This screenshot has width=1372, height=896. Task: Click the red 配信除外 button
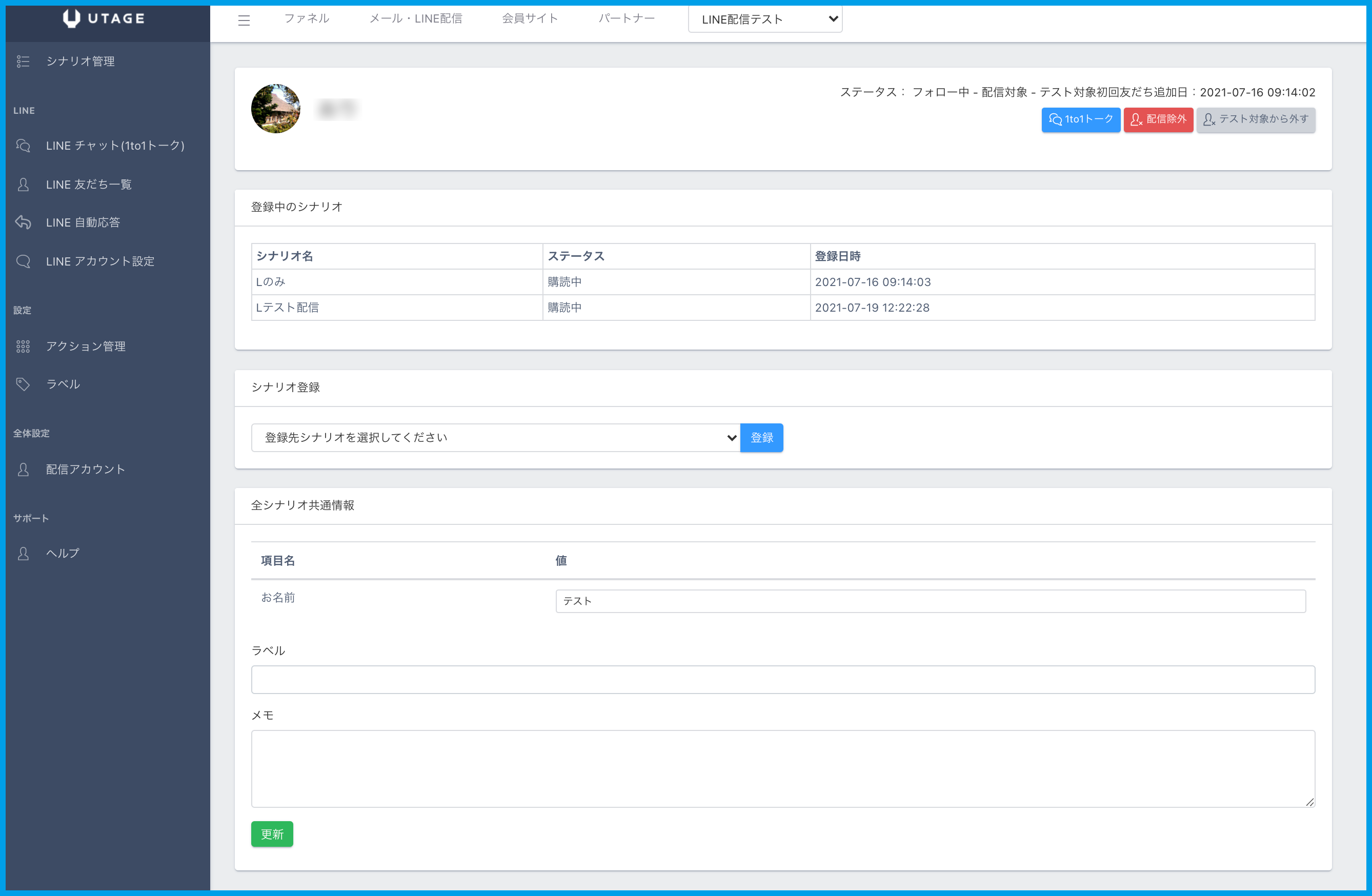[1158, 119]
